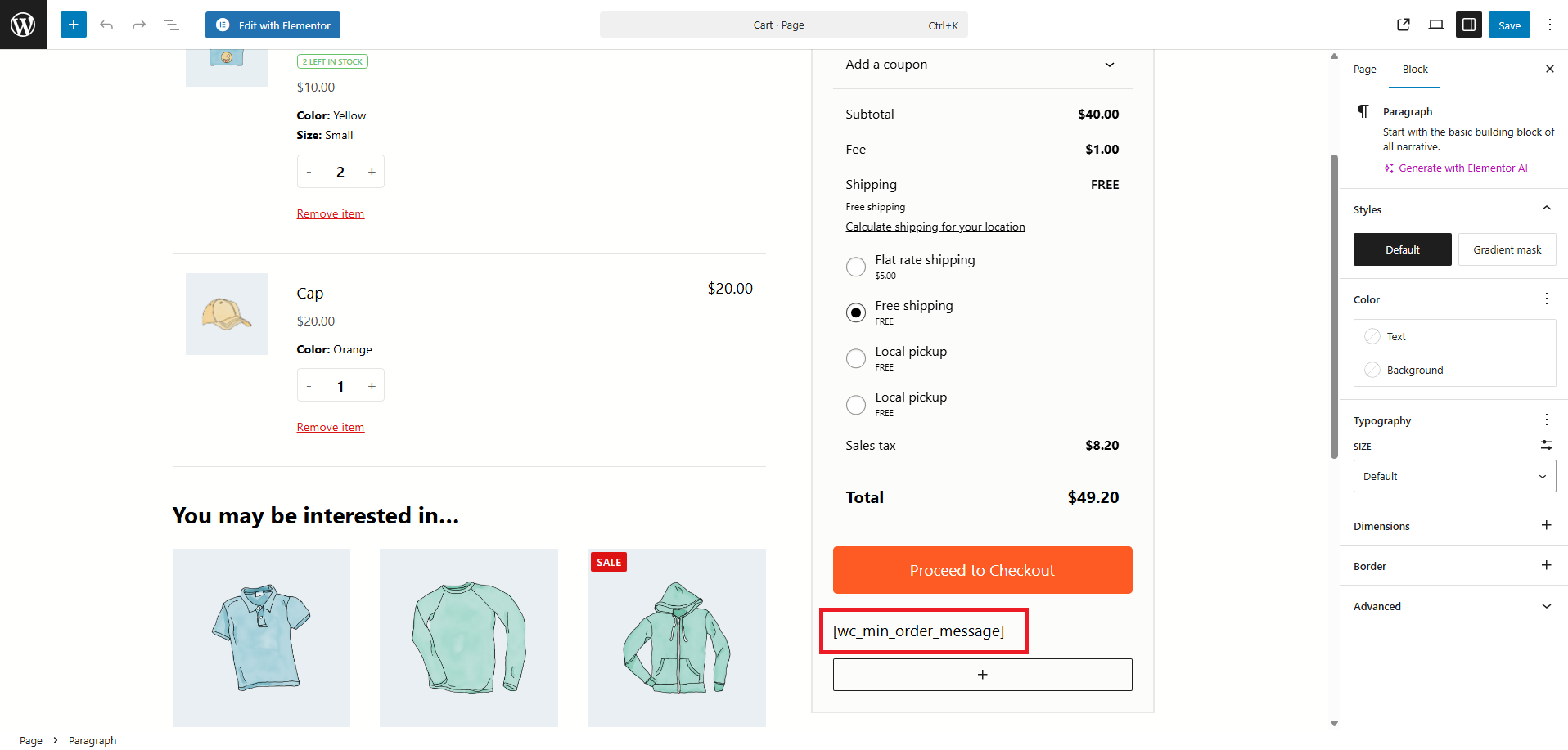This screenshot has width=1568, height=750.
Task: Open the block inserter plus button
Action: (74, 25)
